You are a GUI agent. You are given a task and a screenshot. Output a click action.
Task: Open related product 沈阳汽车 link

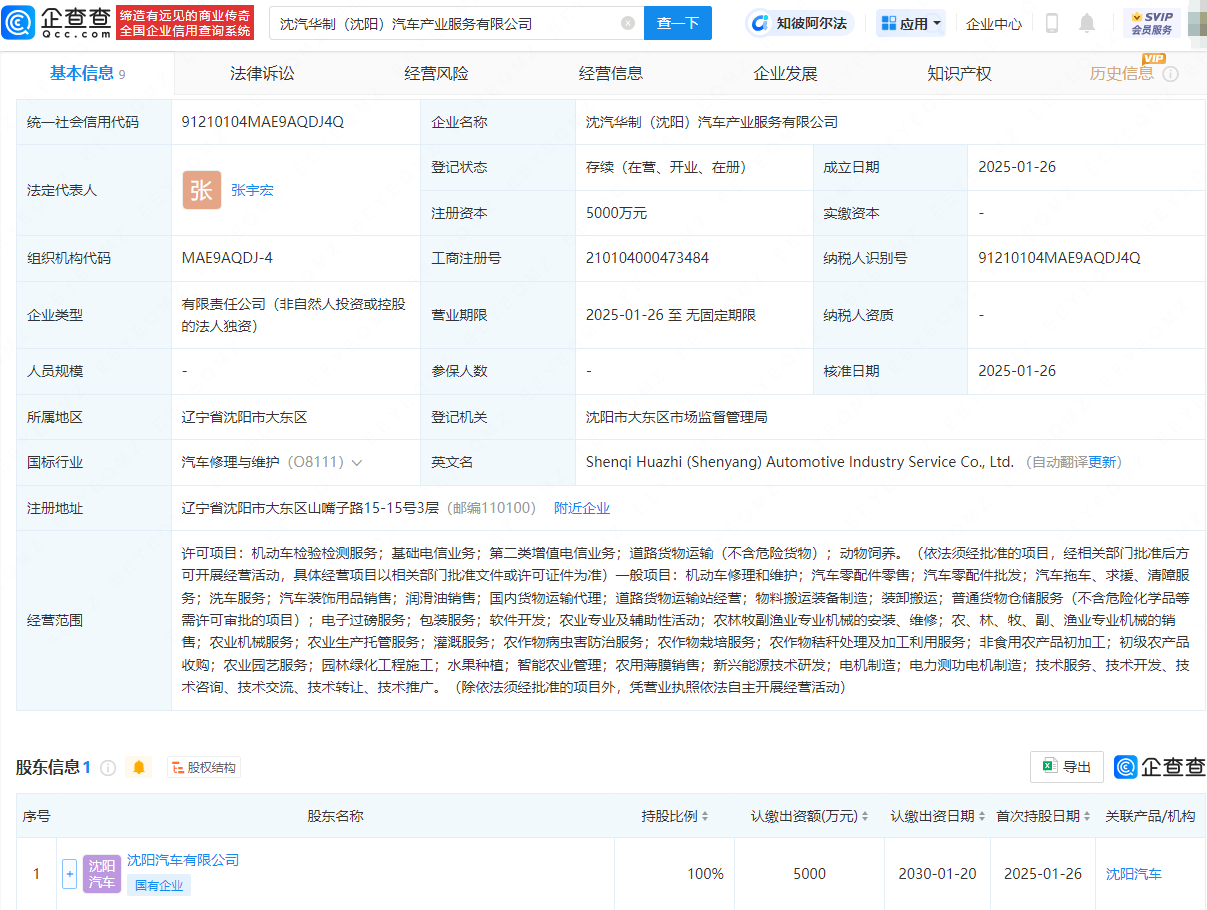pos(1134,874)
